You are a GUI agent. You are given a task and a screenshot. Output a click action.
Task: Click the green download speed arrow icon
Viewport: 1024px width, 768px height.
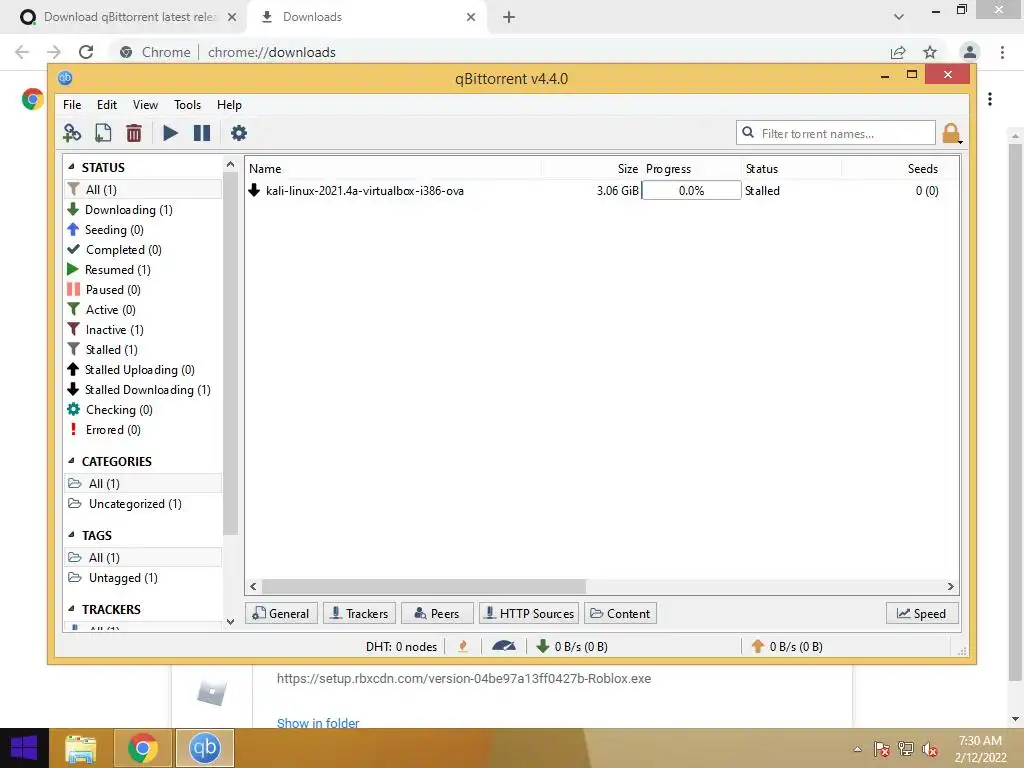click(542, 647)
